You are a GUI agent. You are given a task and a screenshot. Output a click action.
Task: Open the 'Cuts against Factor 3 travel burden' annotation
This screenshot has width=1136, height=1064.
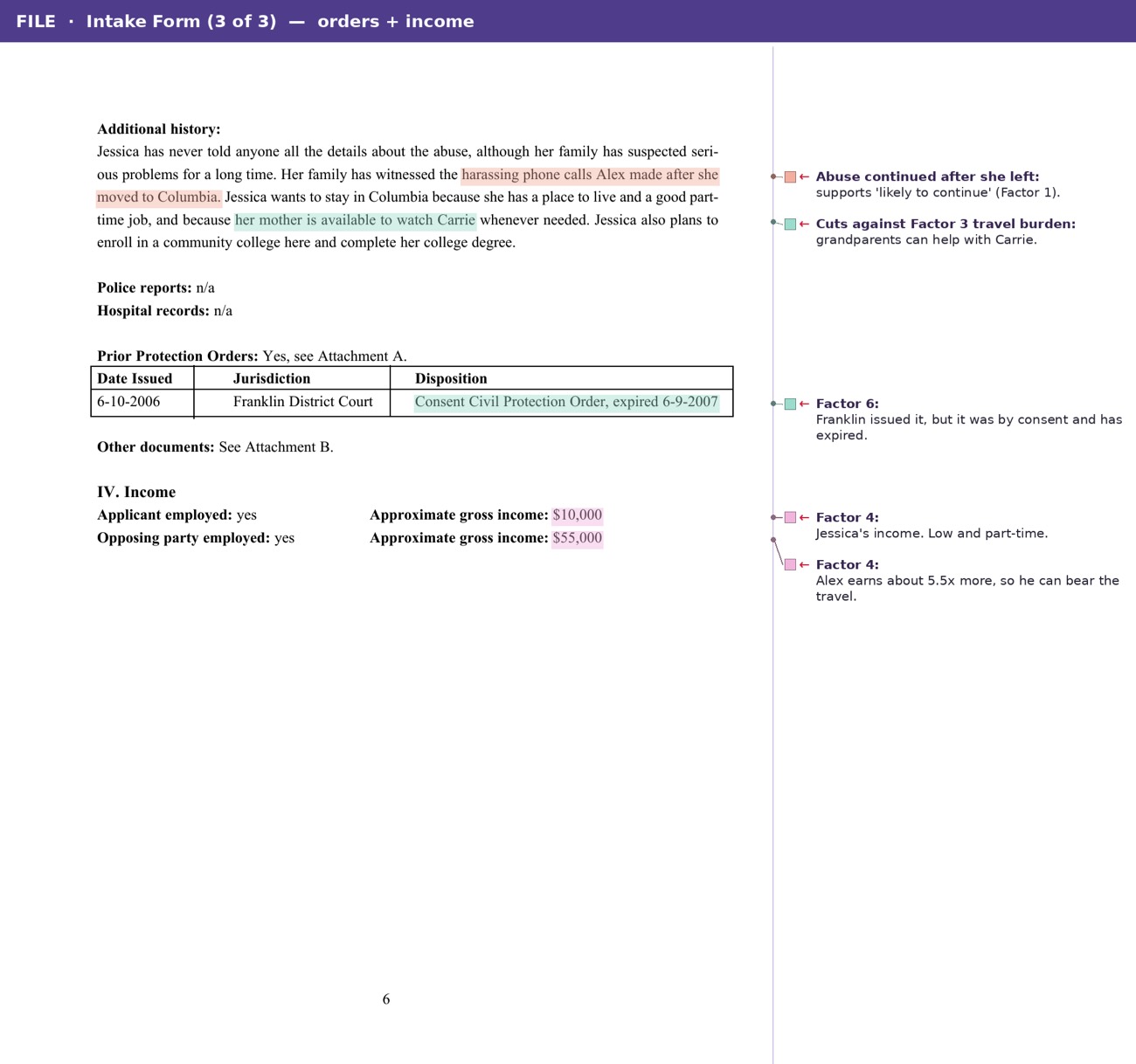946,224
